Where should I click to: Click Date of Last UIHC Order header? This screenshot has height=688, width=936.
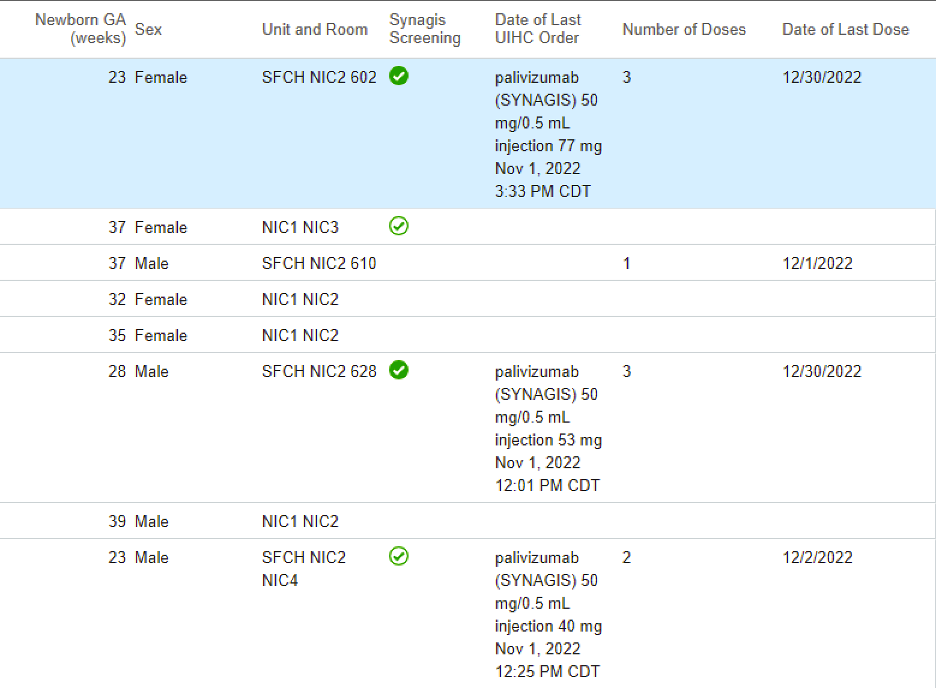coord(536,29)
